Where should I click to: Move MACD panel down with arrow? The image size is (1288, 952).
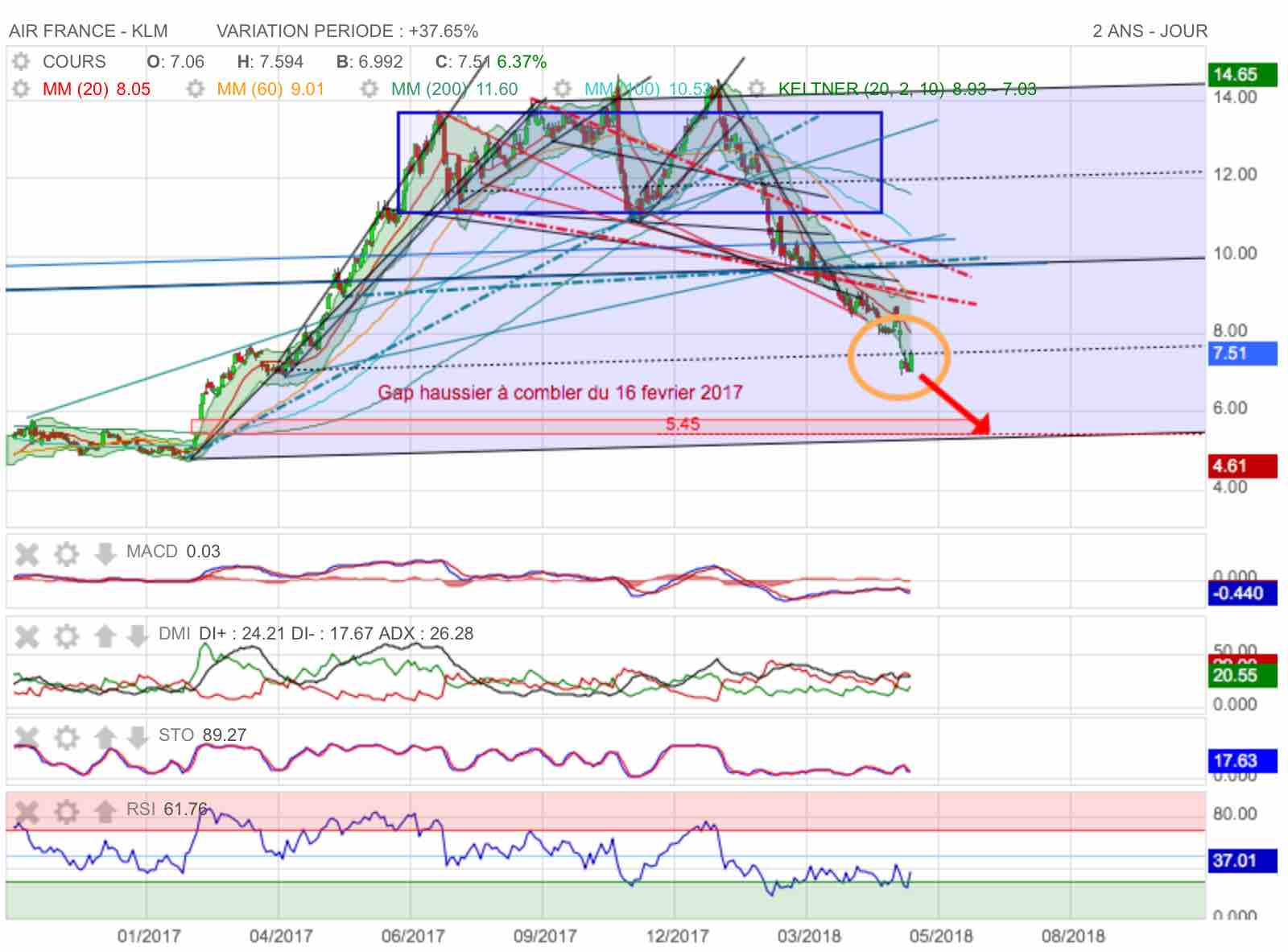[x=105, y=554]
